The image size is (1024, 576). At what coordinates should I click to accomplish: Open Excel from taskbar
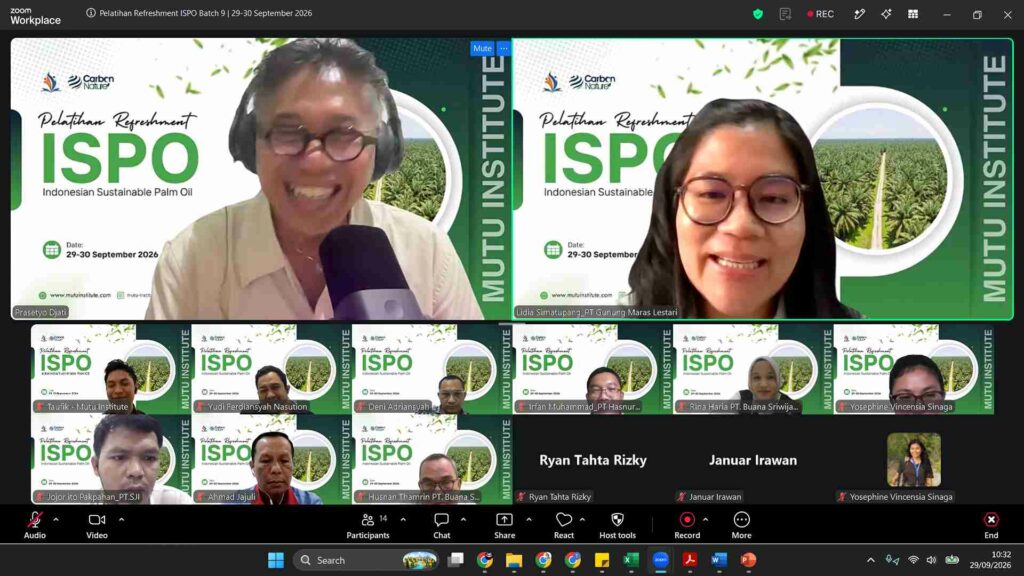pos(631,560)
